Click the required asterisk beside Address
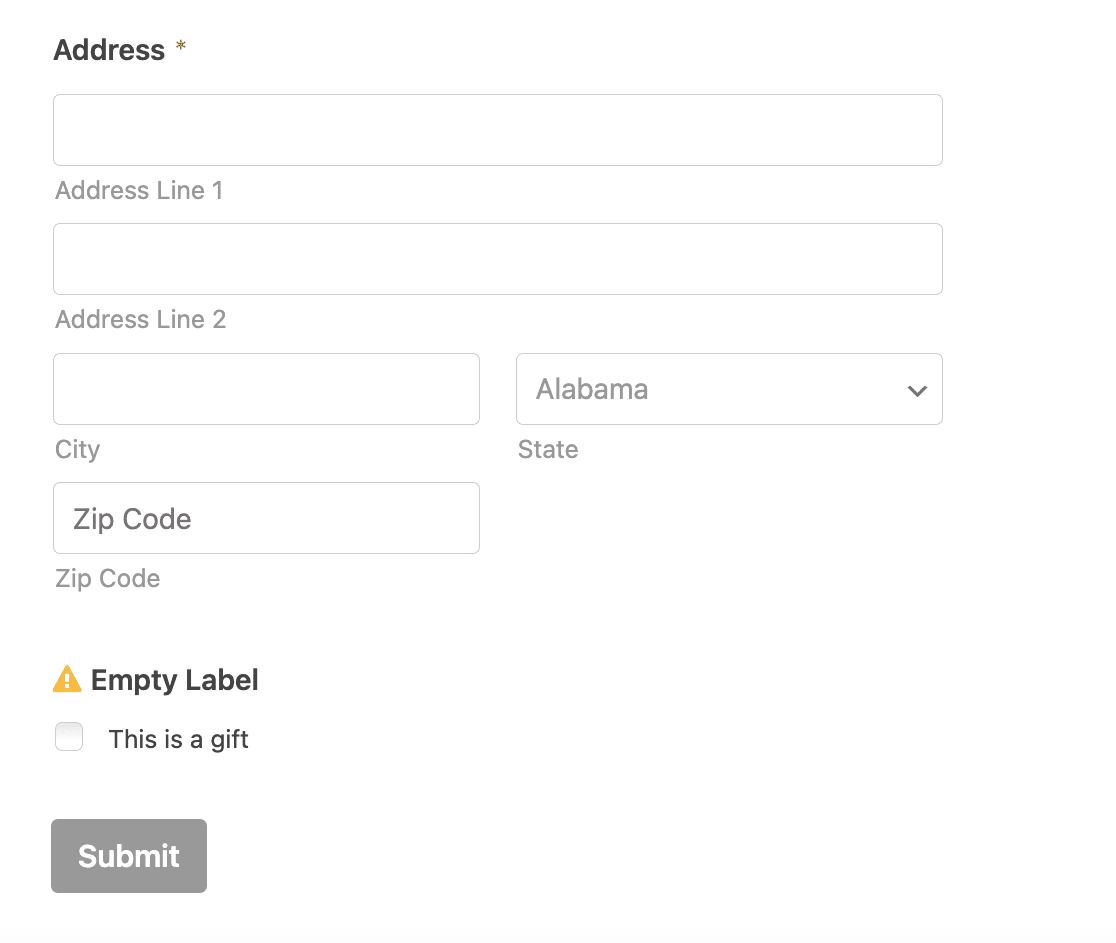The image size is (1116, 943). (x=181, y=46)
